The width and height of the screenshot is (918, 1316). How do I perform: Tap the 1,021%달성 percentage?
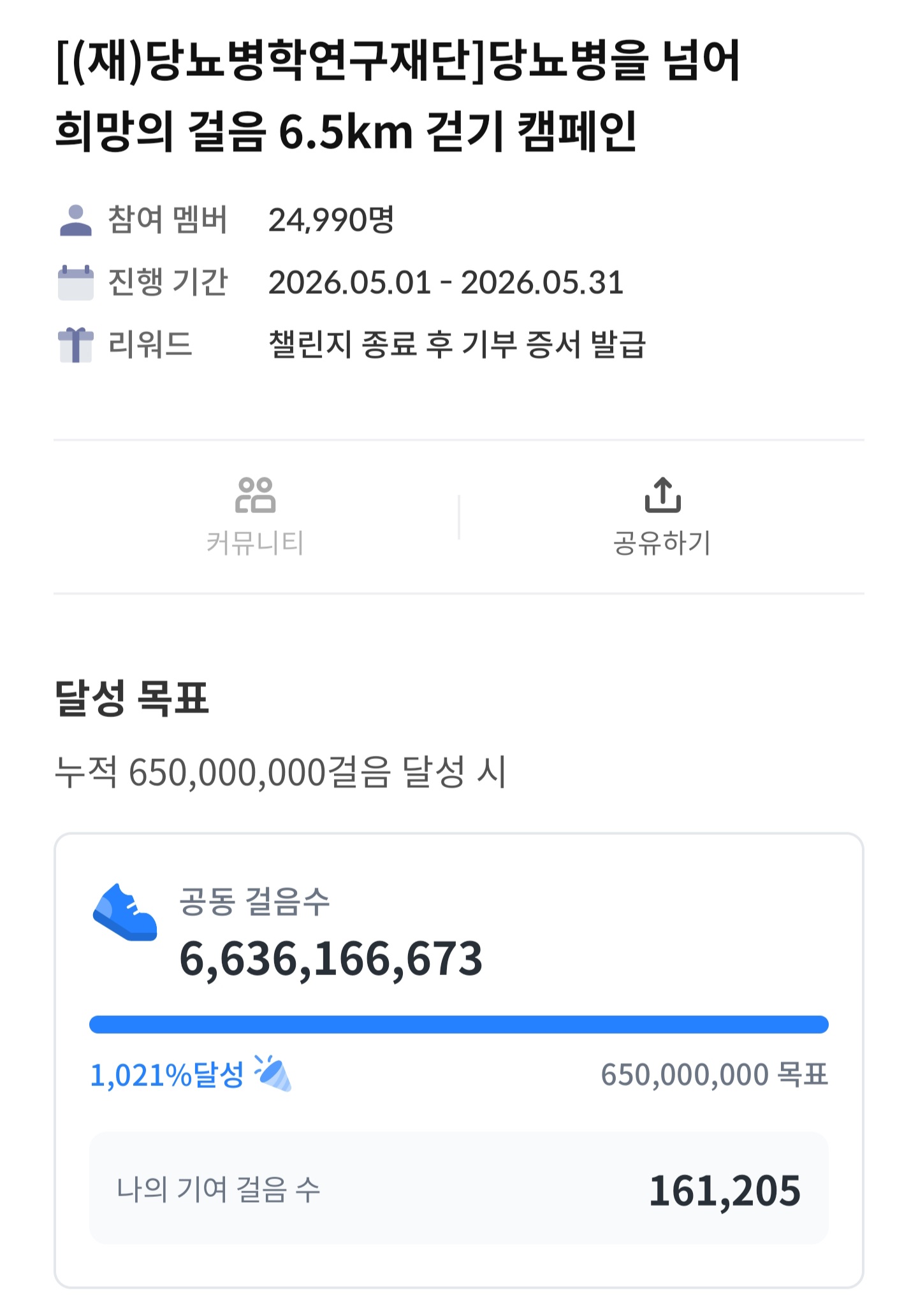(167, 1074)
